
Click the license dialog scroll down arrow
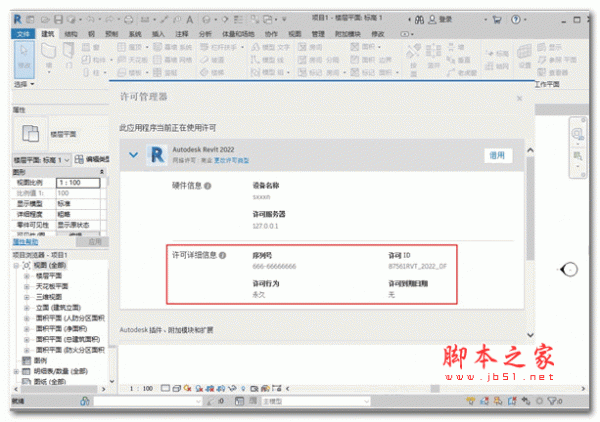(530, 335)
